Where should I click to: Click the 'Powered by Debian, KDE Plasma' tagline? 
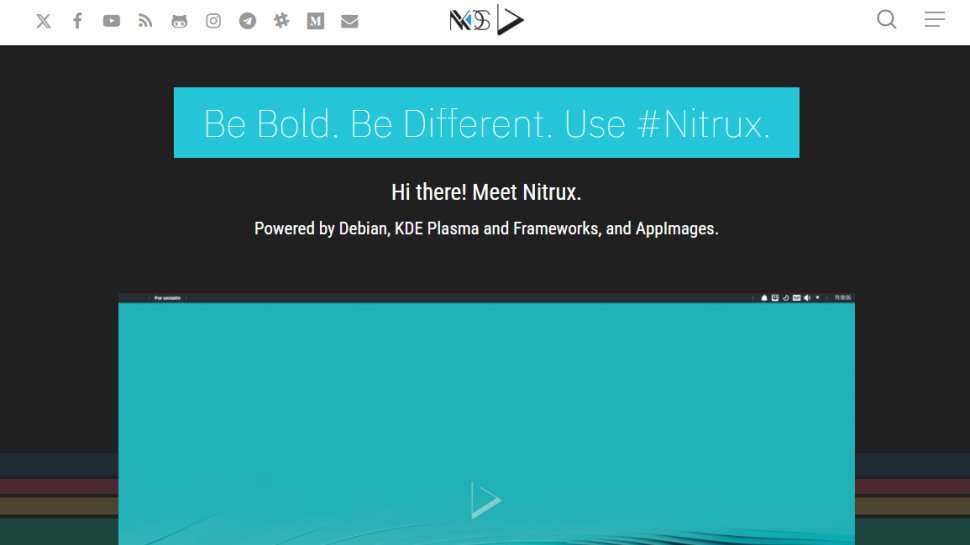pos(486,229)
